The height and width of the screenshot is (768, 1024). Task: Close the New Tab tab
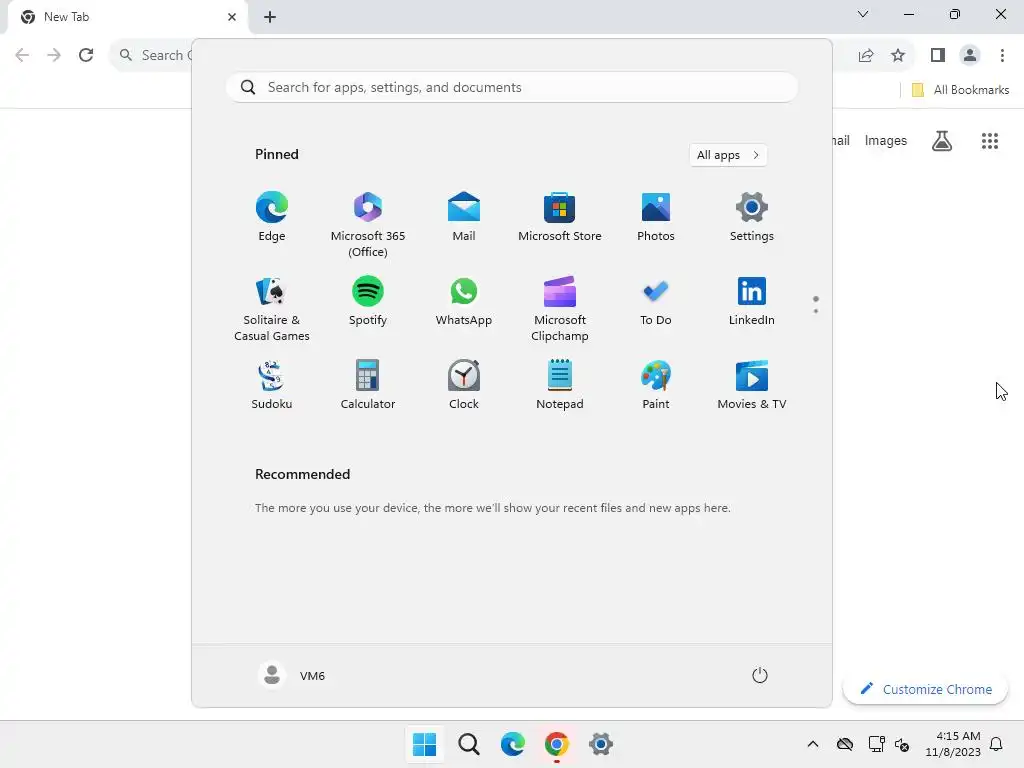coord(232,17)
